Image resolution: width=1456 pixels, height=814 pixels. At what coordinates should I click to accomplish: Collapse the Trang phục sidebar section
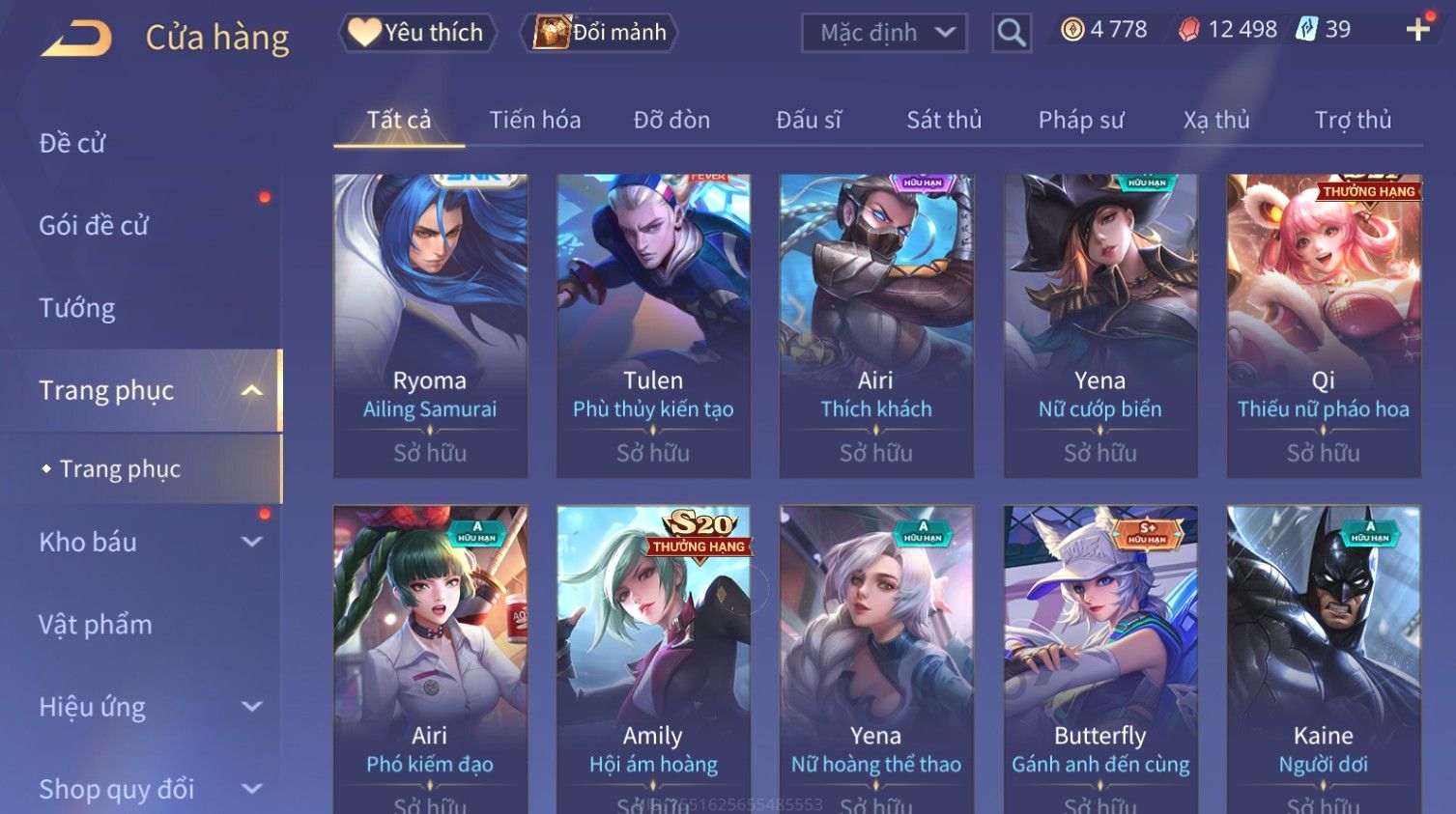coord(251,390)
